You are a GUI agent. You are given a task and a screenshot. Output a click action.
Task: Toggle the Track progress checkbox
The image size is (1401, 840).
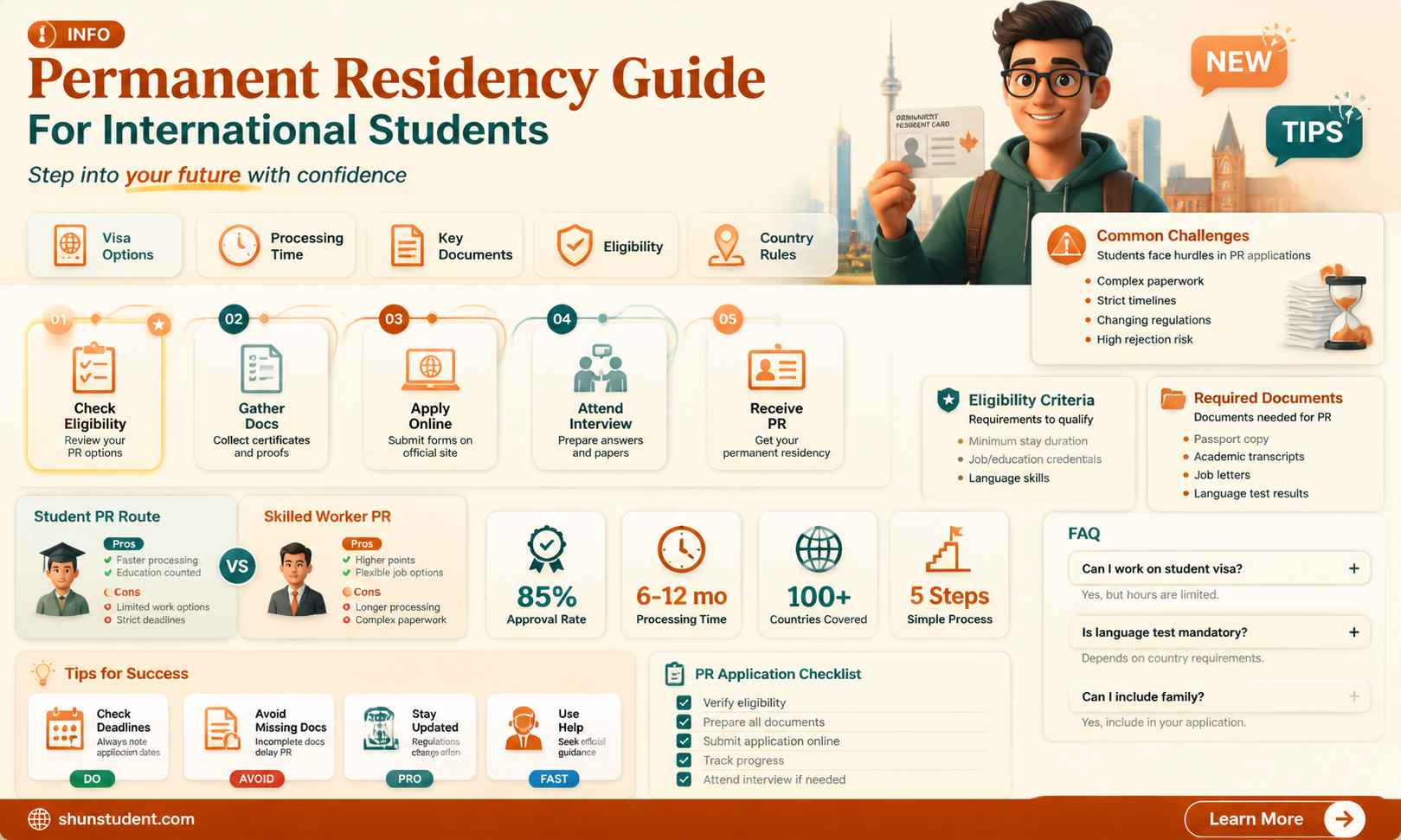point(684,760)
